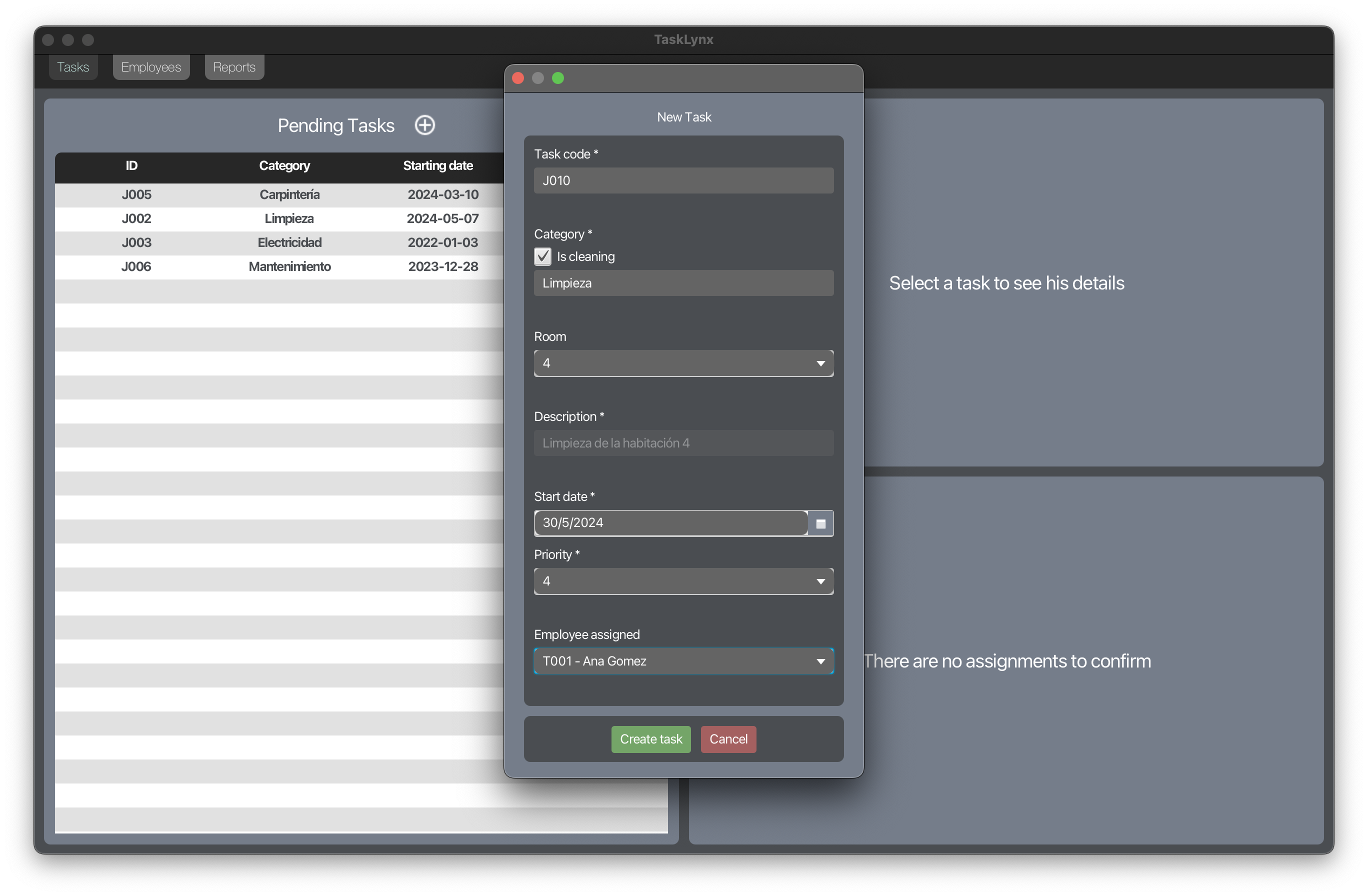Click the Task code field containing J010
The image size is (1368, 896).
tap(683, 180)
